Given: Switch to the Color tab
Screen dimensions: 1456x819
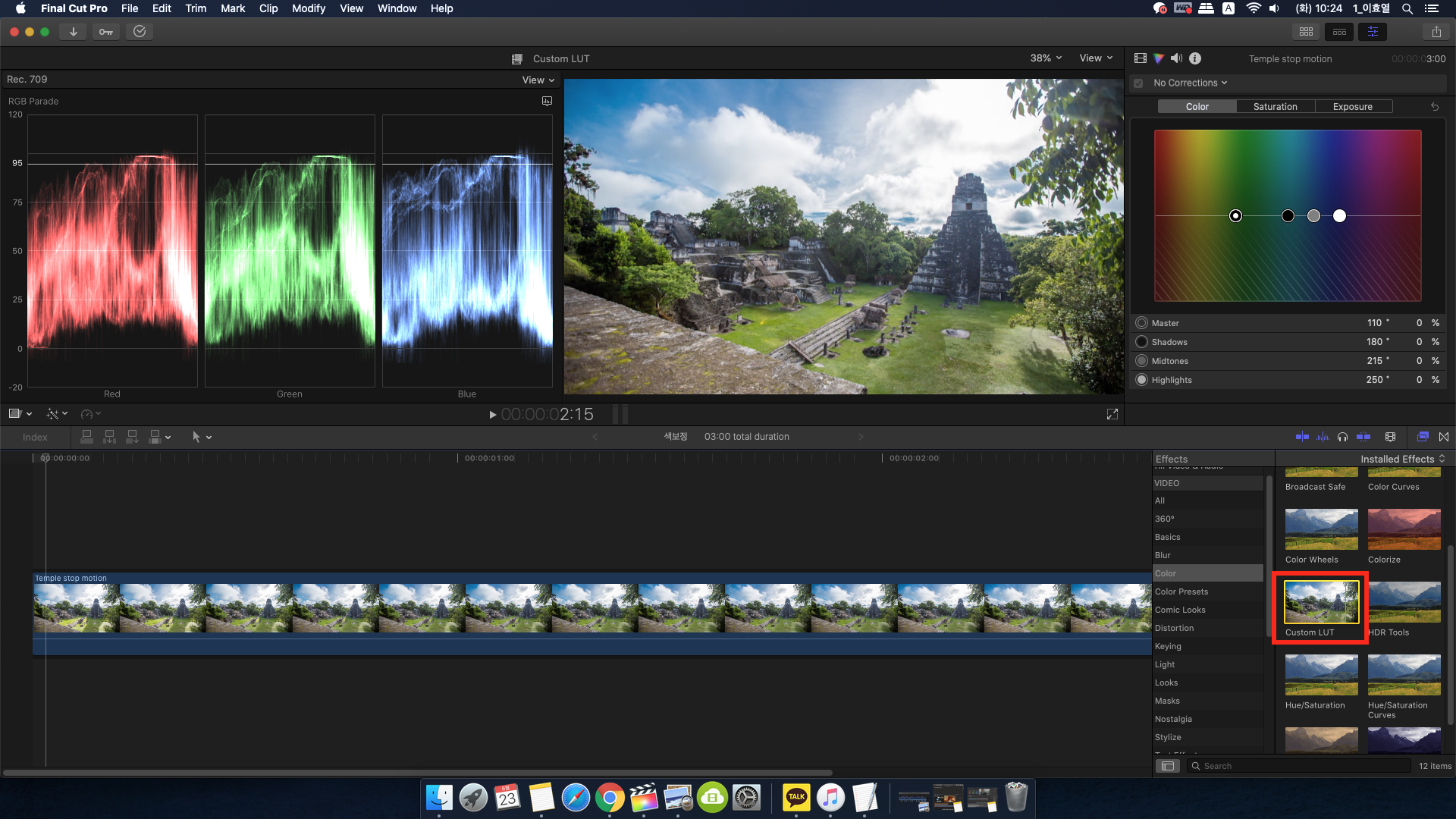Looking at the screenshot, I should (1197, 107).
